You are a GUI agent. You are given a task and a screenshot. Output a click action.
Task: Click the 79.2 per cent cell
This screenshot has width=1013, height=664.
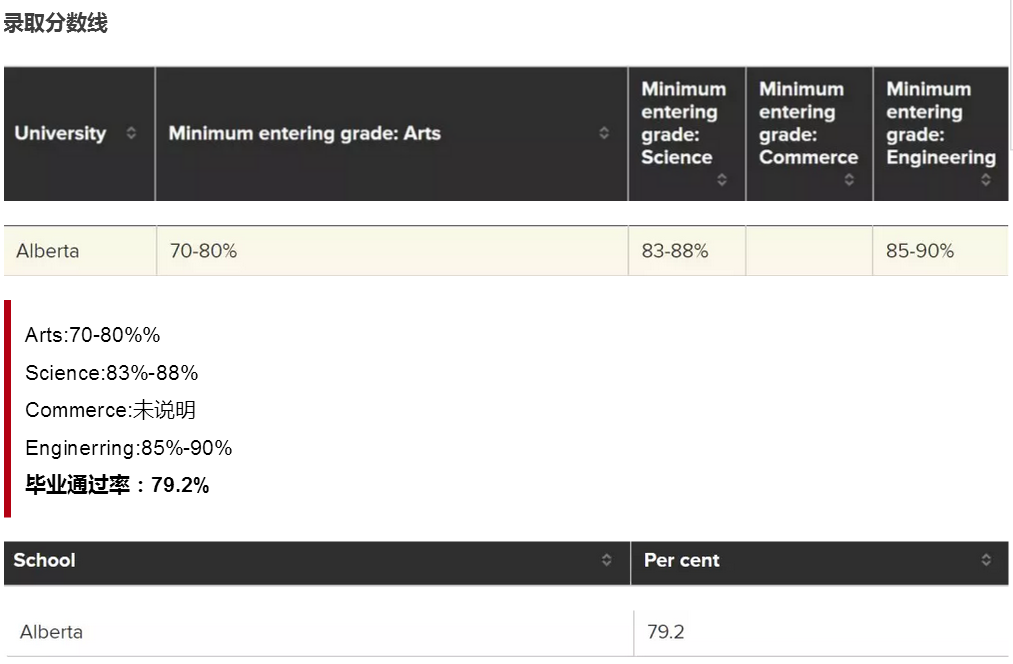point(666,632)
